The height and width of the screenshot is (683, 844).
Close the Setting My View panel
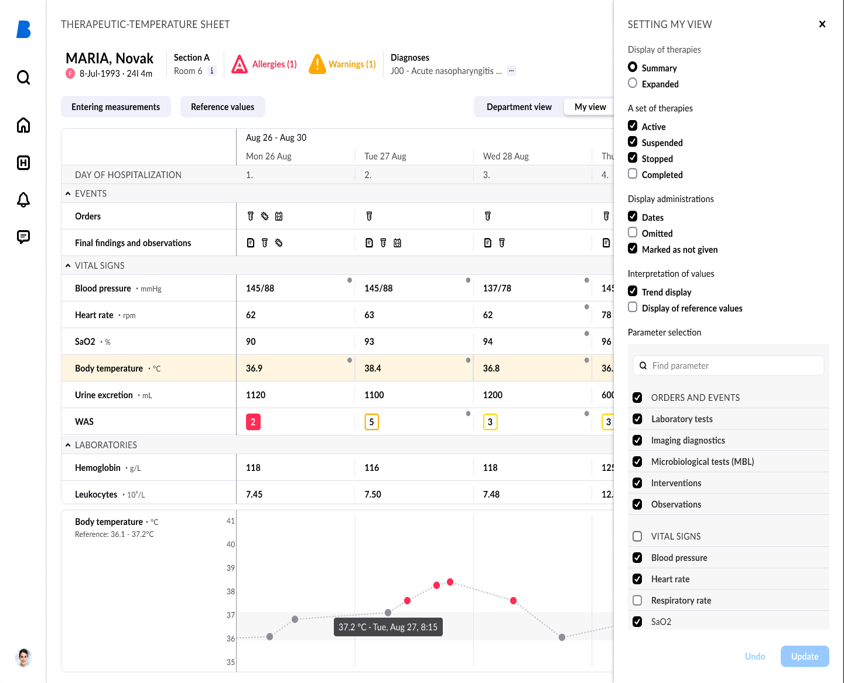point(822,24)
